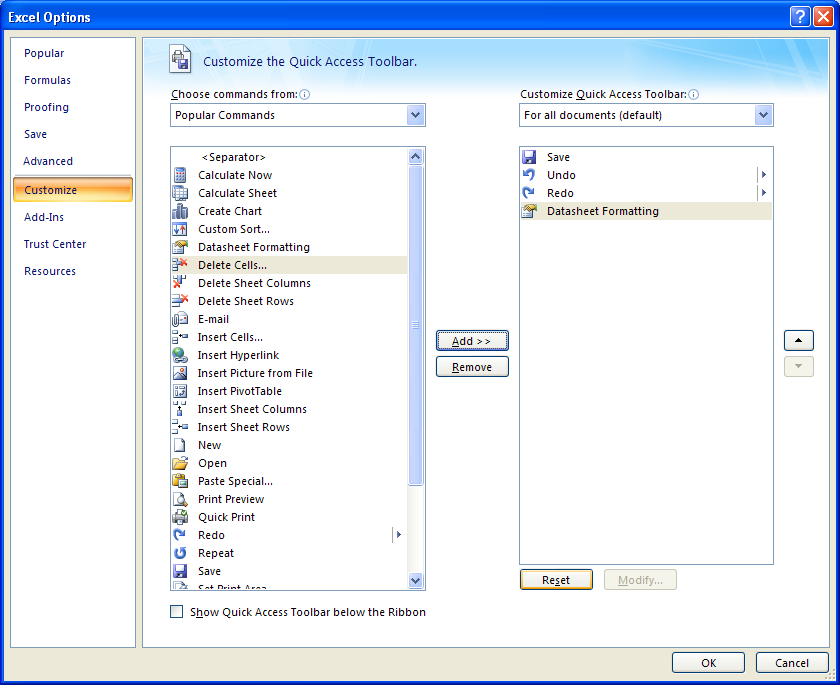Select Save entry in the commands list
Image resolution: width=840 pixels, height=685 pixels.
tap(289, 571)
